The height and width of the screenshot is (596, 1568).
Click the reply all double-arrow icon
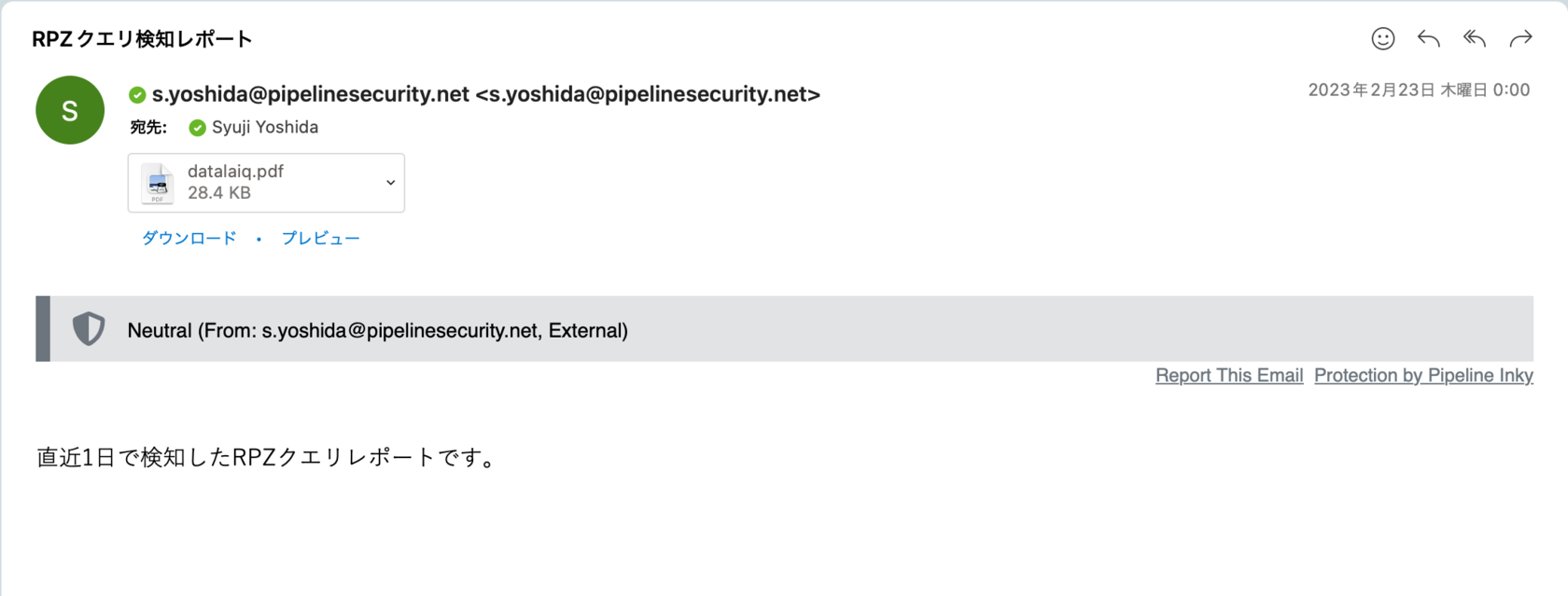click(x=1475, y=38)
